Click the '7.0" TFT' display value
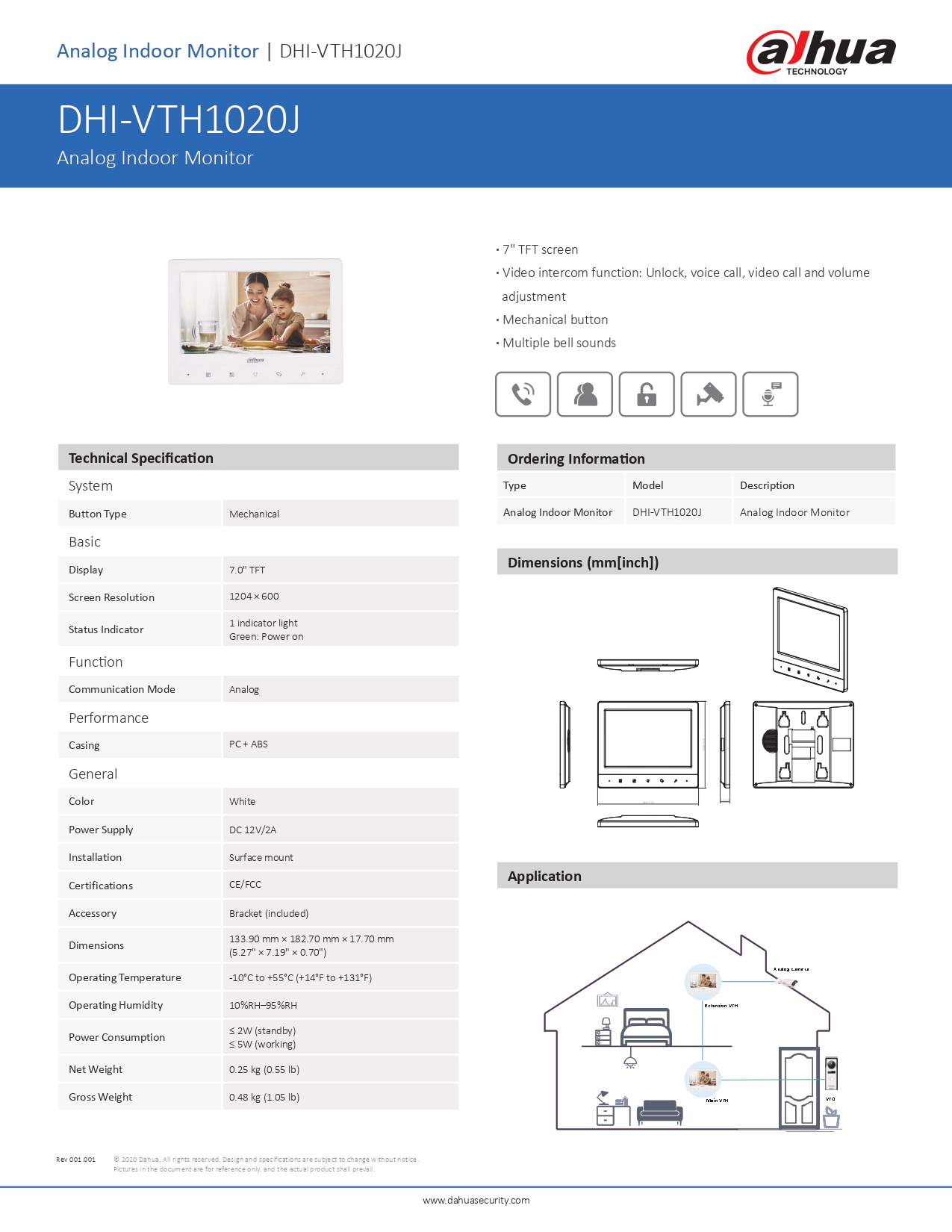This screenshot has width=952, height=1232. click(247, 570)
